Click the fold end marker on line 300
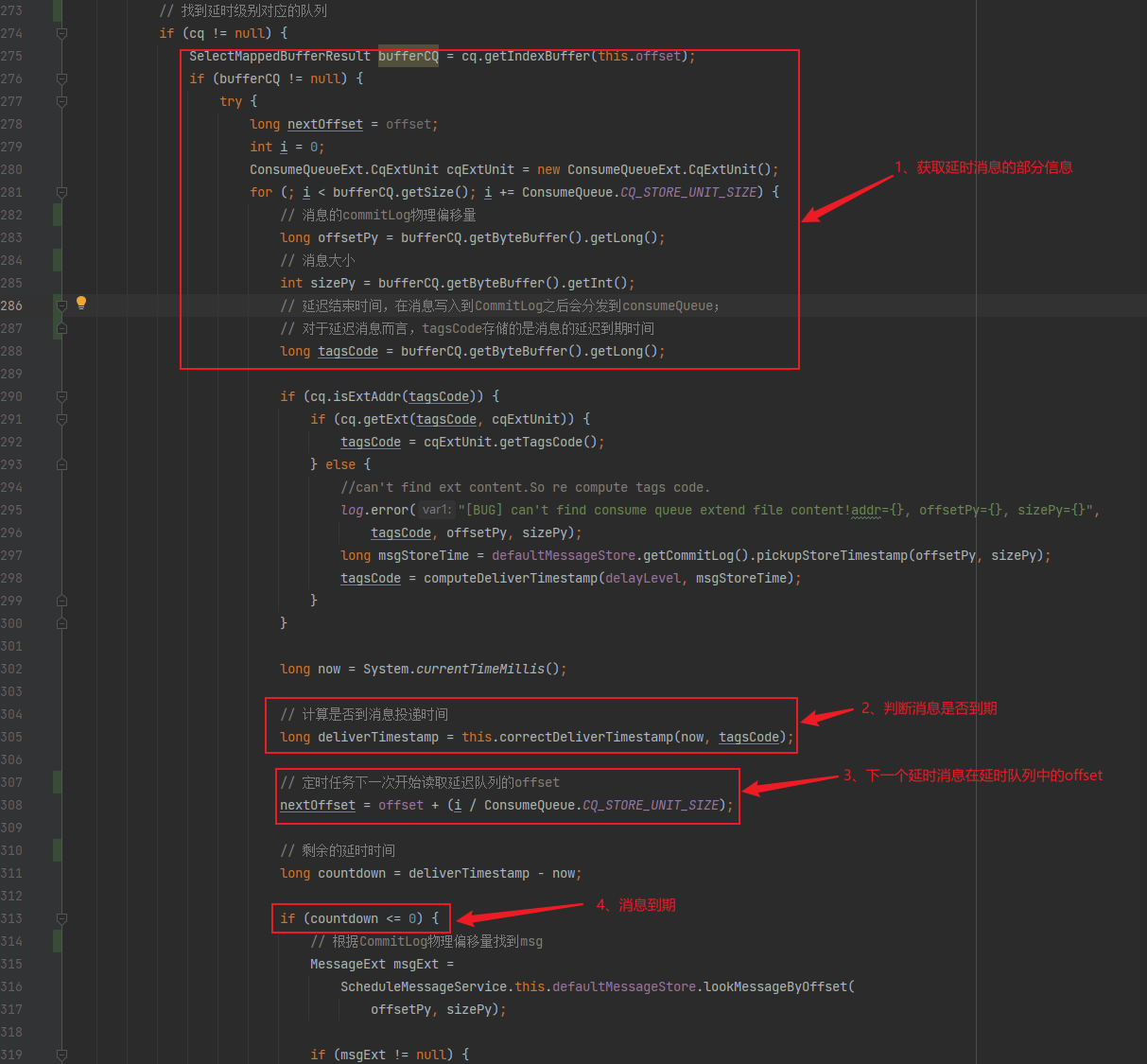1147x1064 pixels. 61,623
